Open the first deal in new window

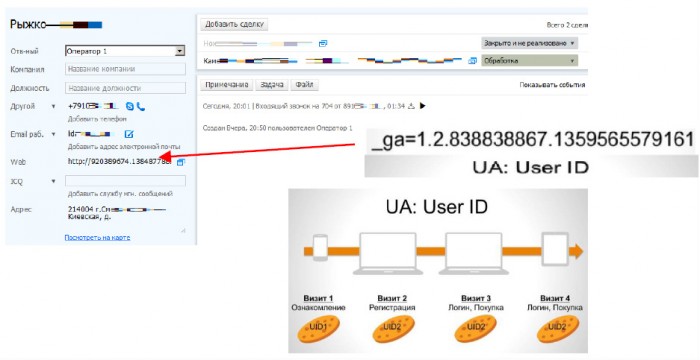(x=323, y=43)
